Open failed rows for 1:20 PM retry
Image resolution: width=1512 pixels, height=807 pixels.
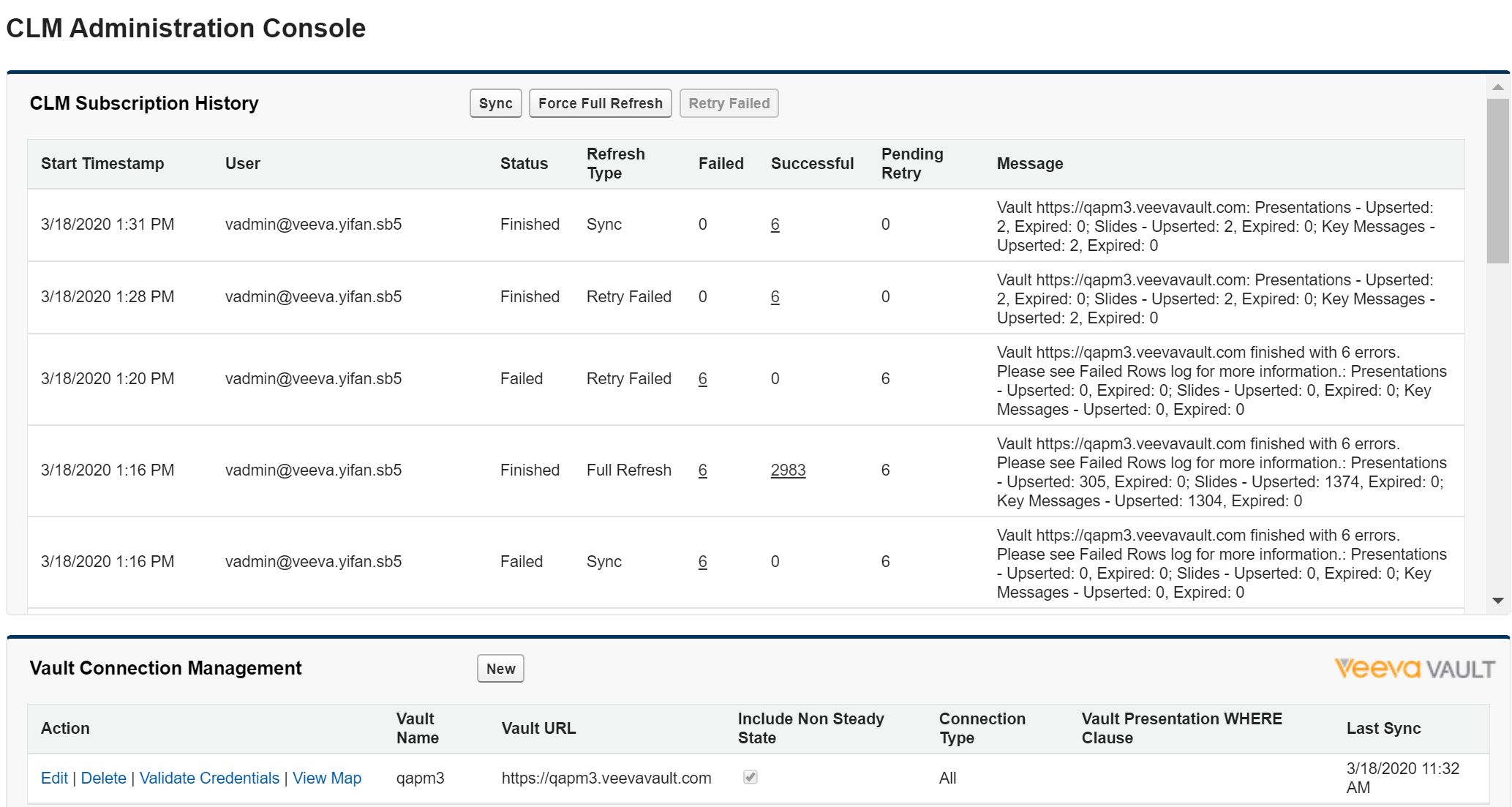pos(702,379)
